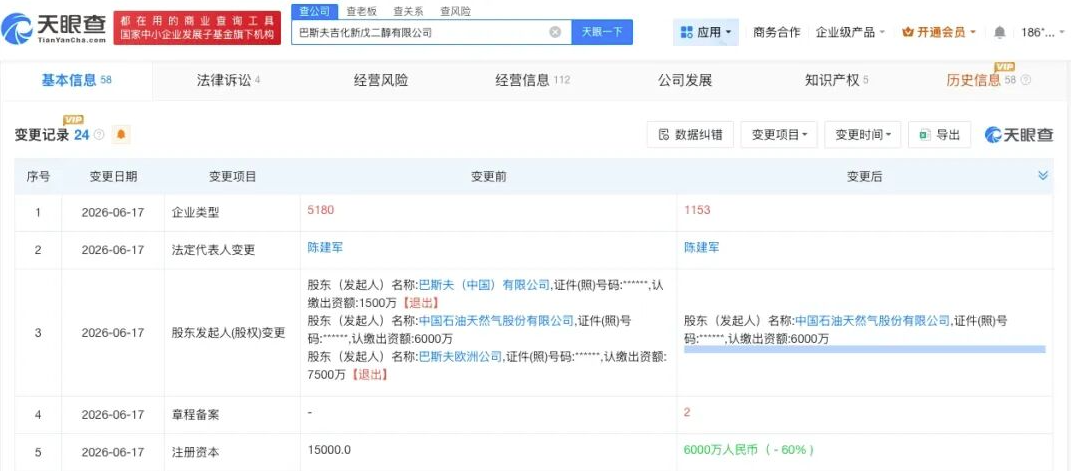Open the 变更时间 filter dropdown
Viewport: 1071px width, 471px height.
point(863,134)
